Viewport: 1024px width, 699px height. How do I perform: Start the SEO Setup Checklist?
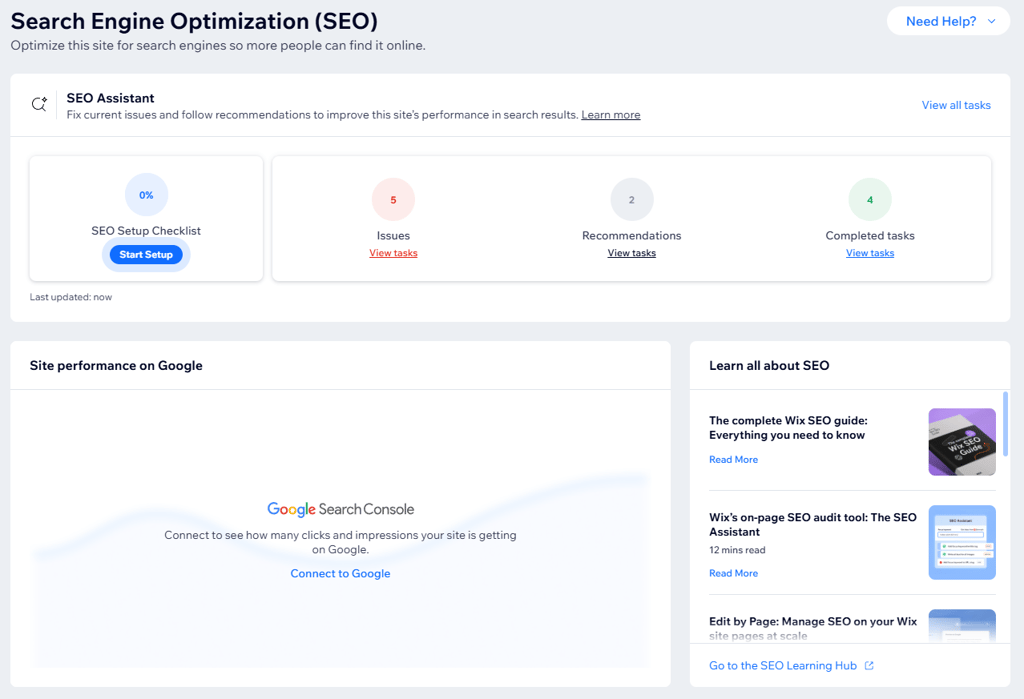tap(146, 255)
